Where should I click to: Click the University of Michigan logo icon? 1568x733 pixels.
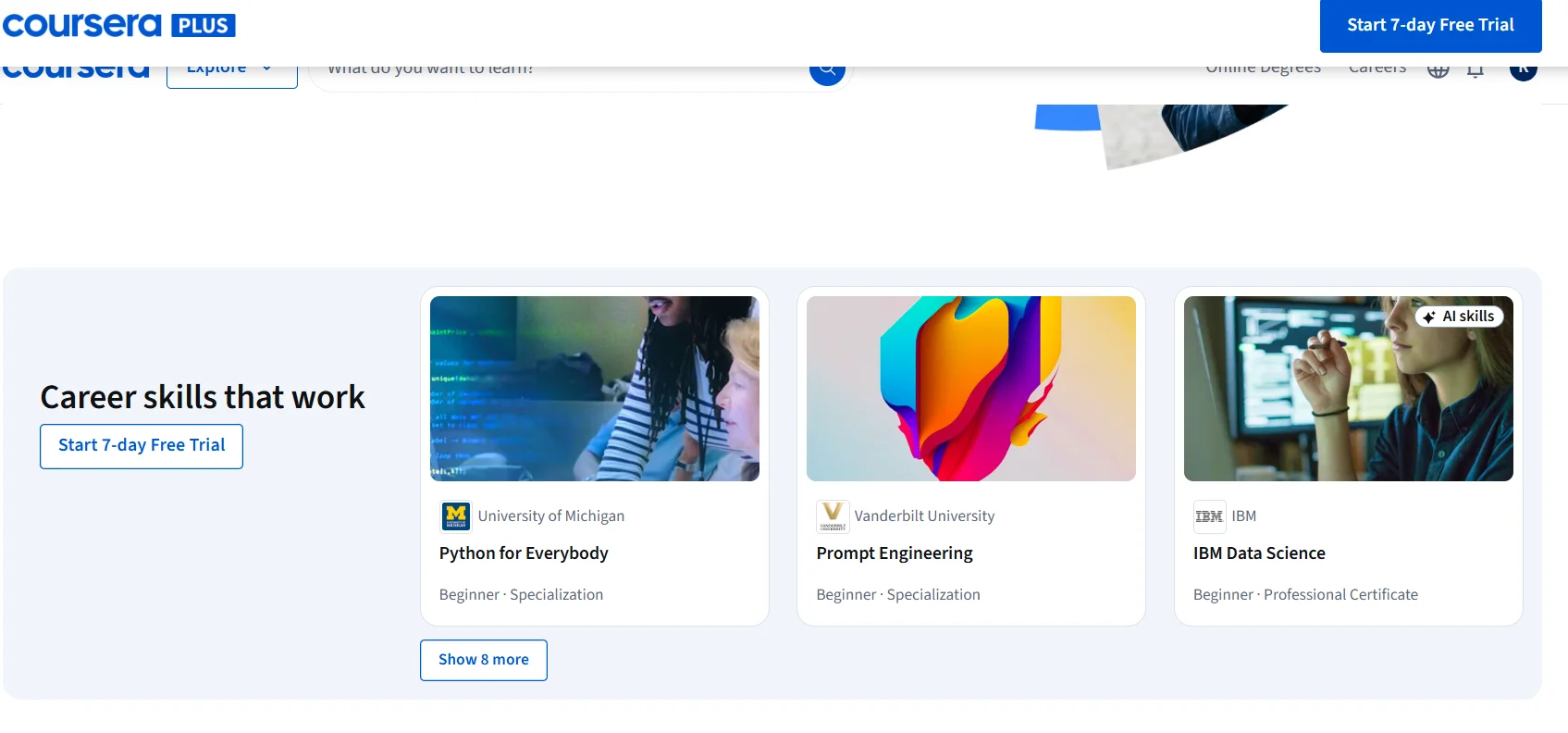pos(455,516)
